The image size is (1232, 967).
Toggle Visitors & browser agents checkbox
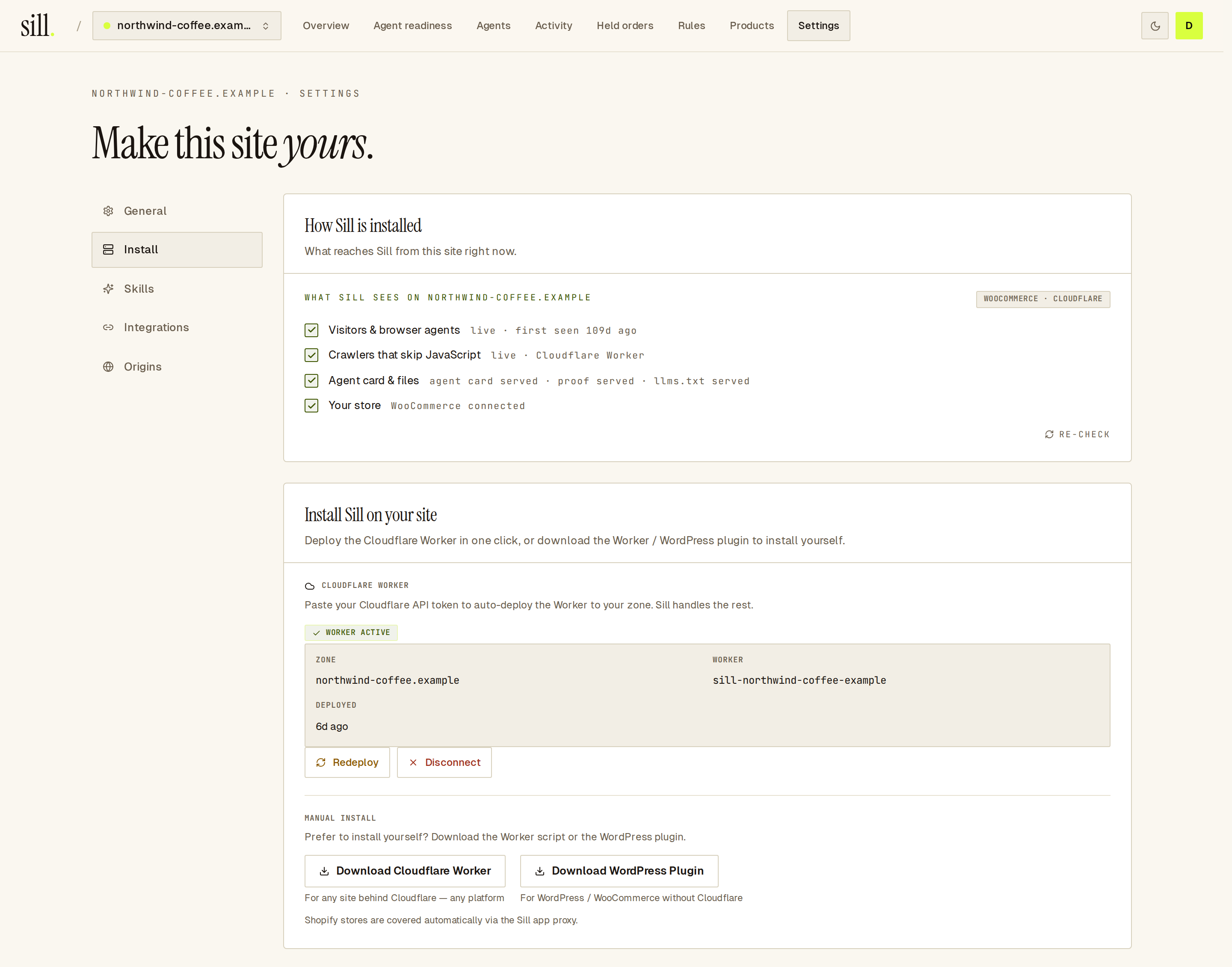311,330
